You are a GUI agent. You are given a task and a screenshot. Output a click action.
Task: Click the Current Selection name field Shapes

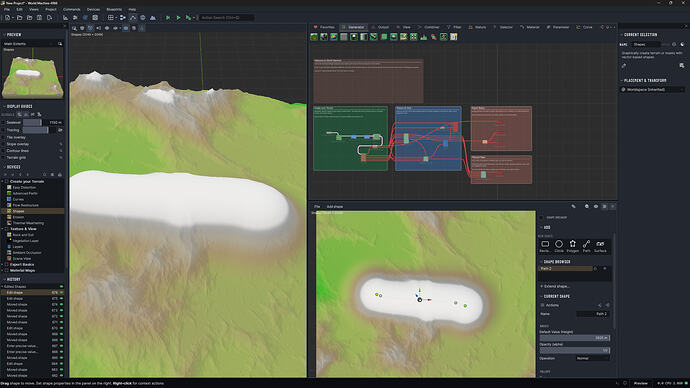pos(646,44)
